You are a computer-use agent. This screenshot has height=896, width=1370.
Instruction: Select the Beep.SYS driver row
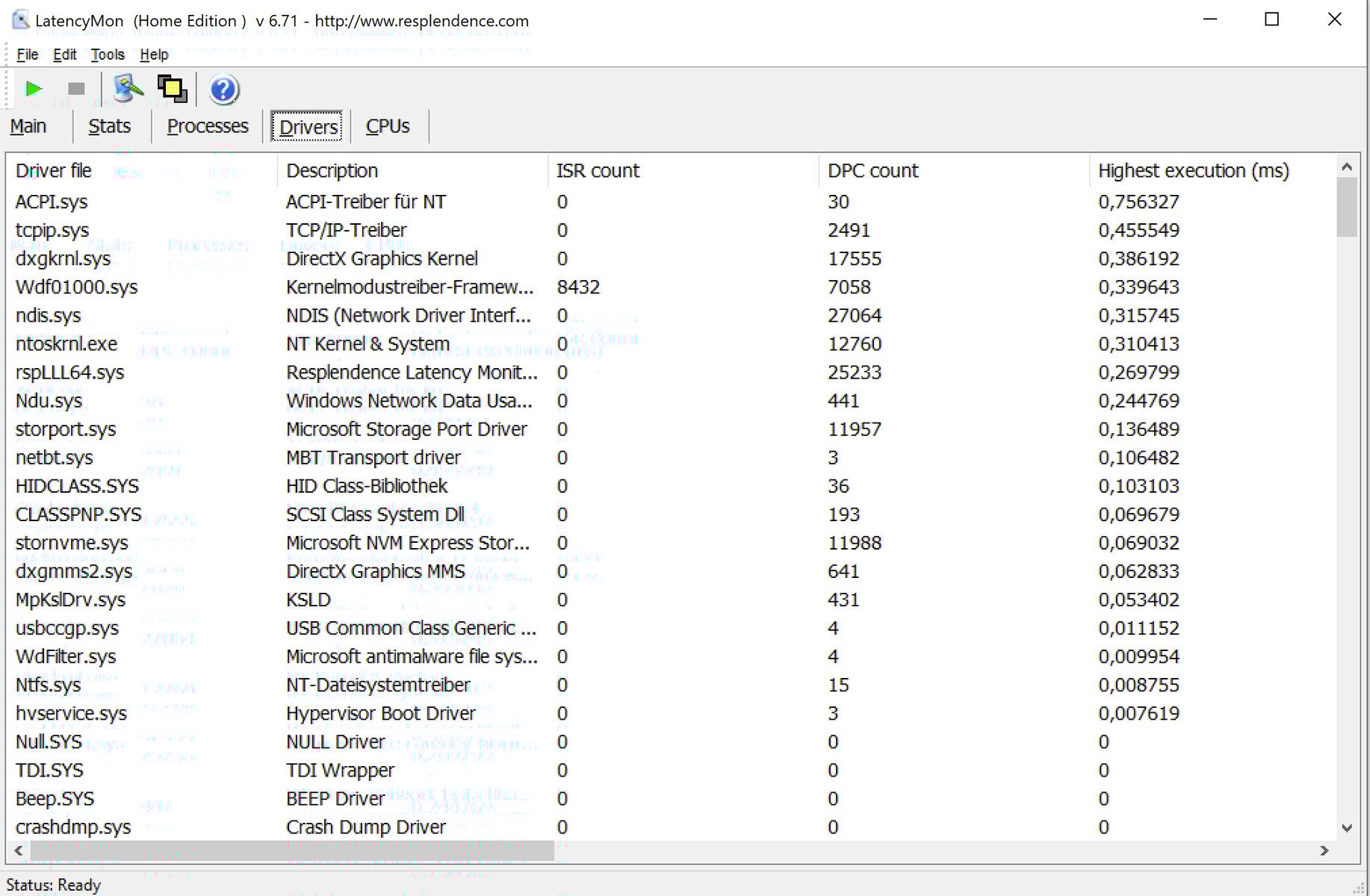(x=672, y=798)
